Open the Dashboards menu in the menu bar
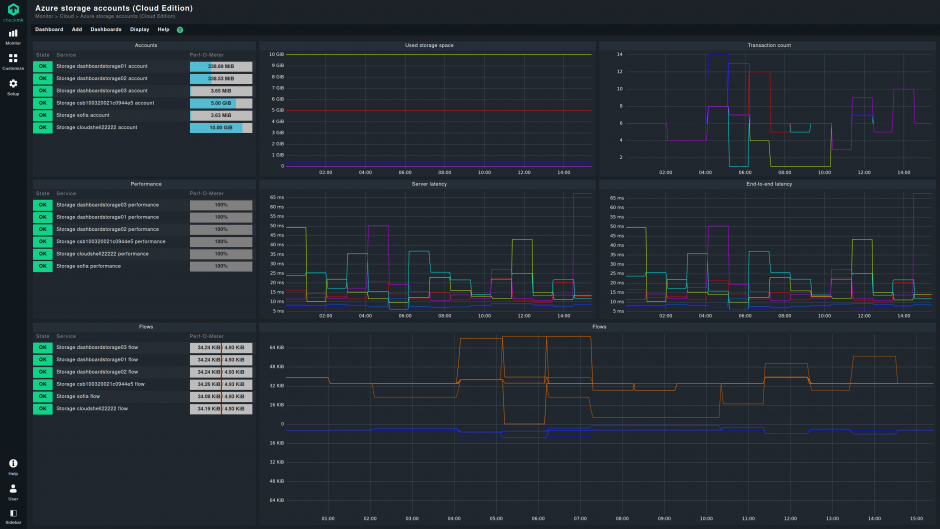 point(106,30)
